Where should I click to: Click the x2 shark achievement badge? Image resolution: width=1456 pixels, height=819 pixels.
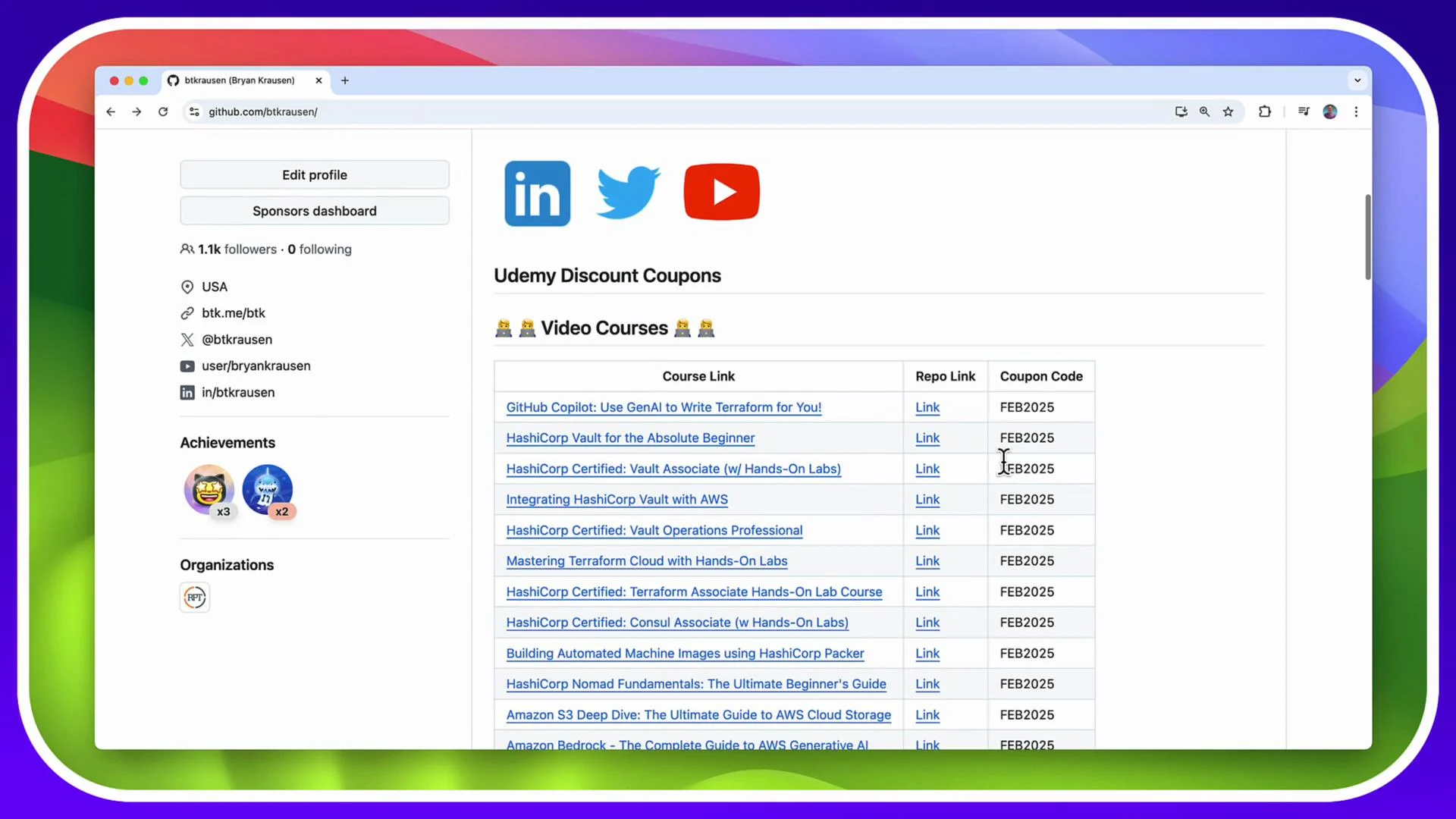[268, 490]
